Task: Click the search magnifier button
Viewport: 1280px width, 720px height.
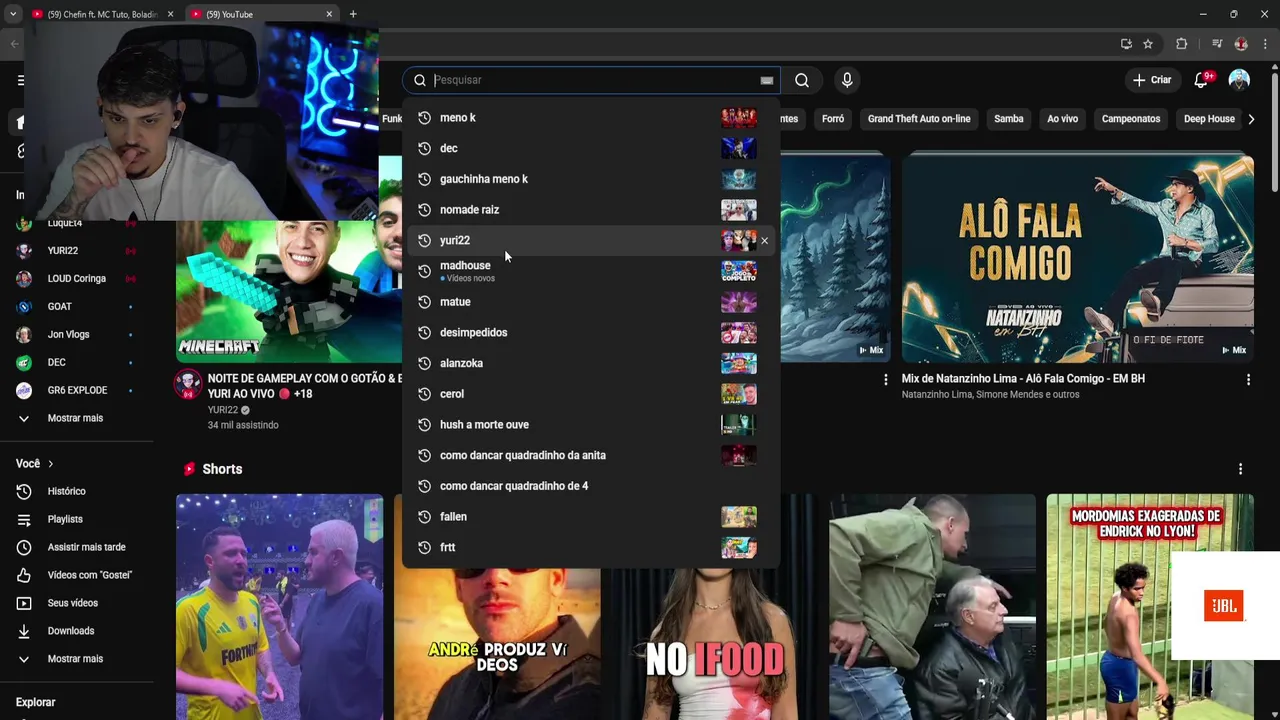Action: point(802,80)
